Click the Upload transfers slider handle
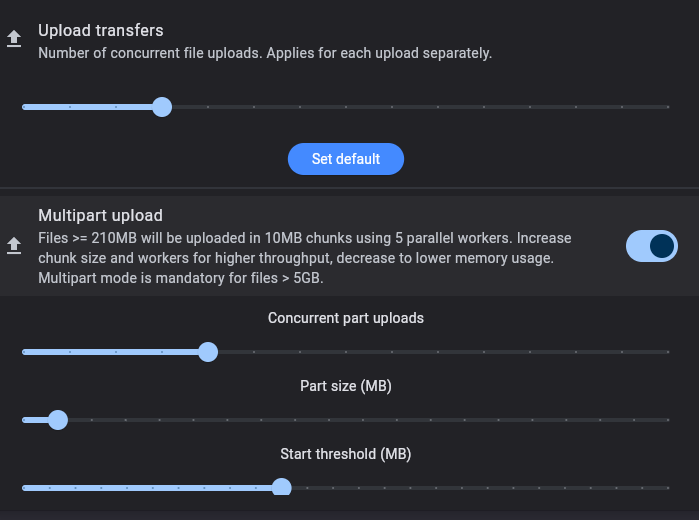 click(x=162, y=107)
